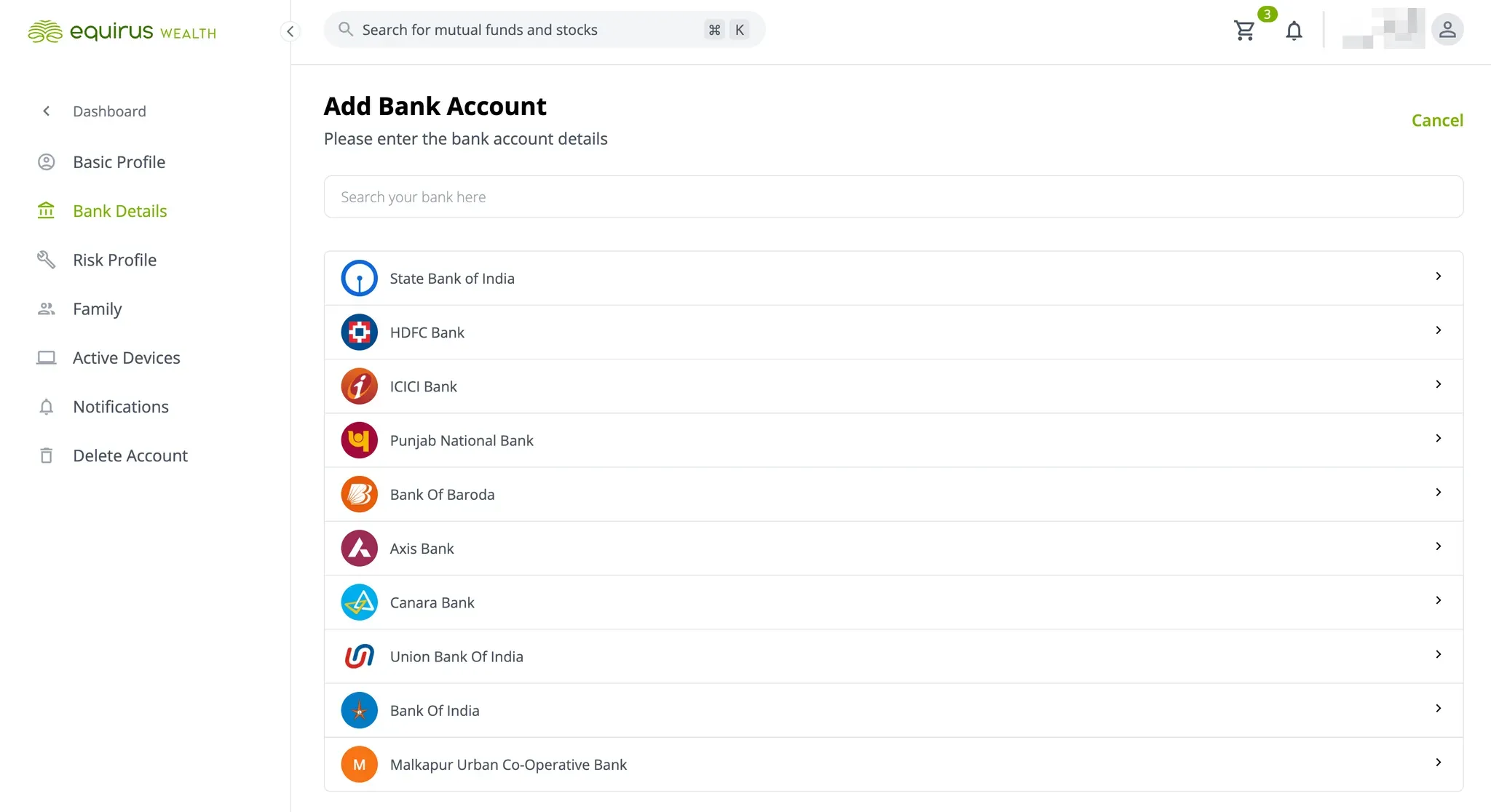Expand Axis Bank row chevron
The image size is (1491, 812).
(x=1439, y=546)
